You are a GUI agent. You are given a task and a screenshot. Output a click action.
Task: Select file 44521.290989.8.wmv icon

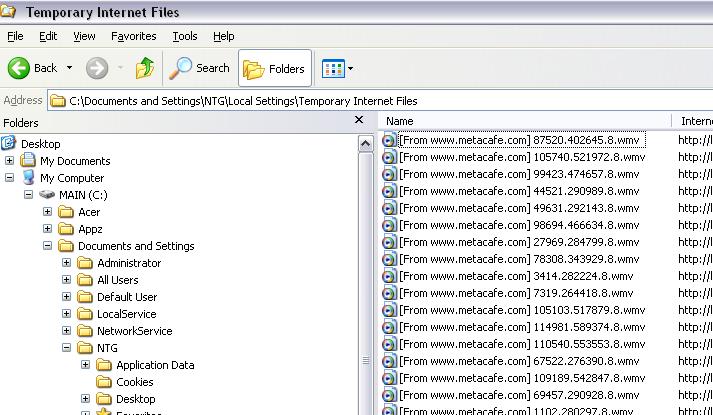[389, 191]
